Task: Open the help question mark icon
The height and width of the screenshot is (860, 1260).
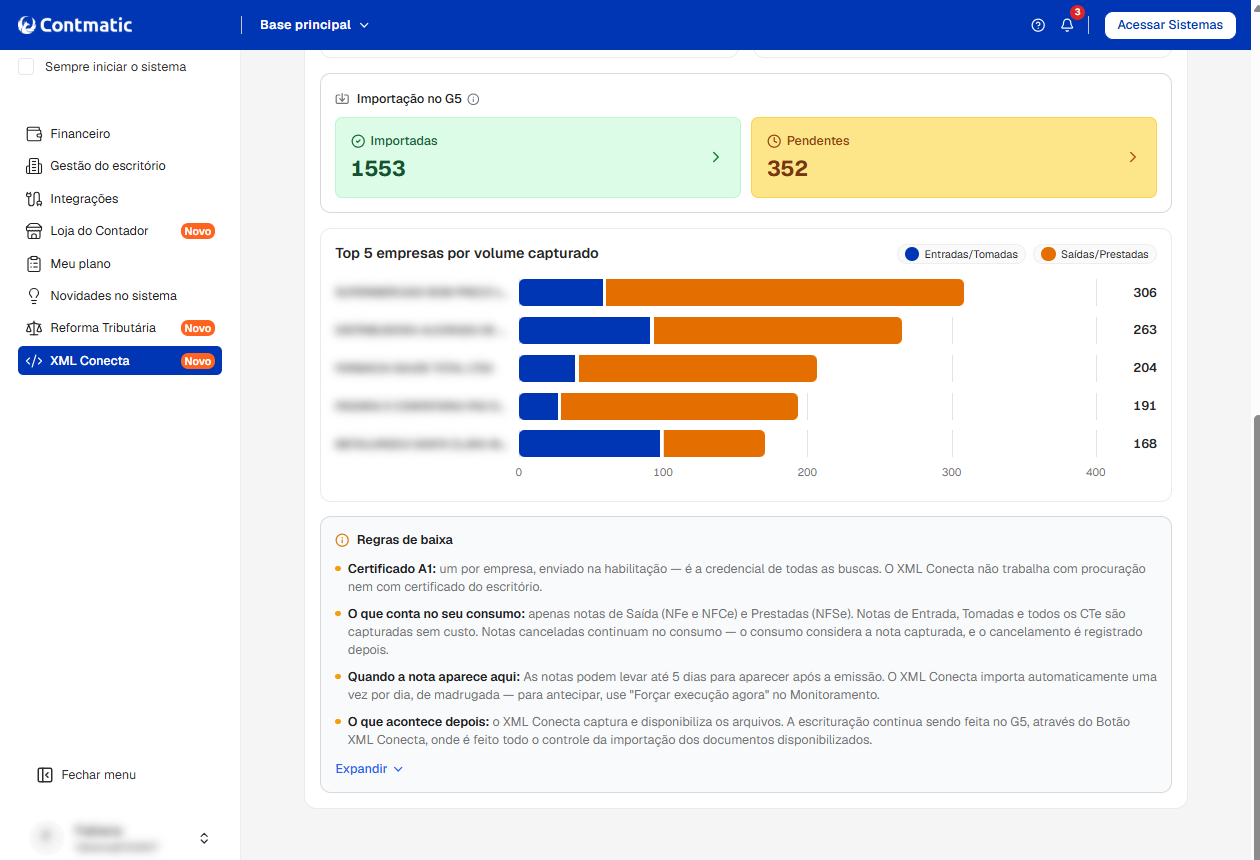Action: click(x=1038, y=25)
